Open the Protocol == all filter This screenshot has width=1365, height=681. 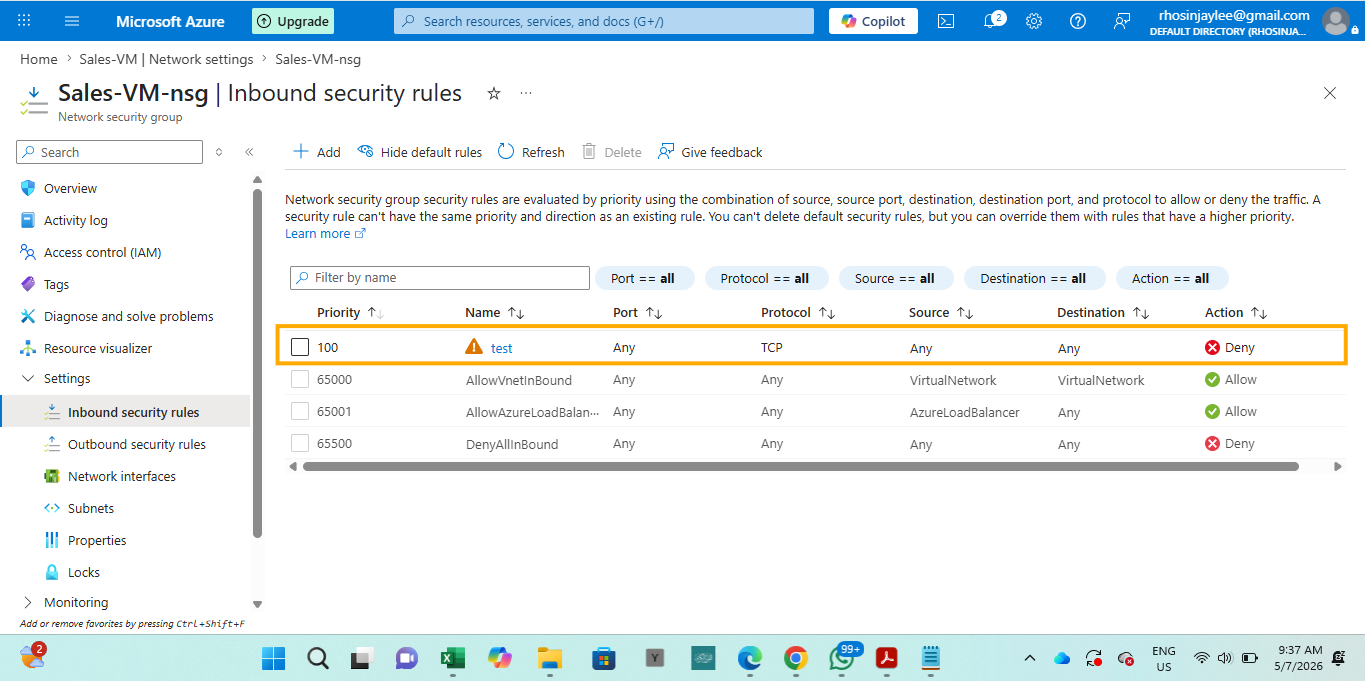pyautogui.click(x=765, y=278)
